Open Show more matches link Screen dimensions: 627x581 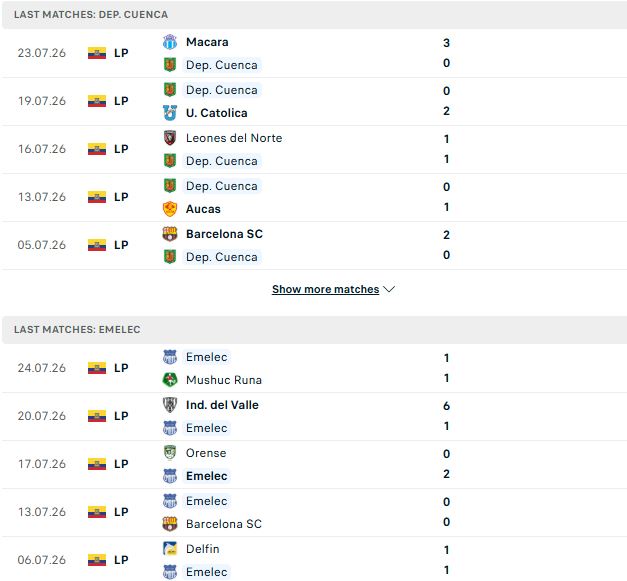pyautogui.click(x=325, y=289)
